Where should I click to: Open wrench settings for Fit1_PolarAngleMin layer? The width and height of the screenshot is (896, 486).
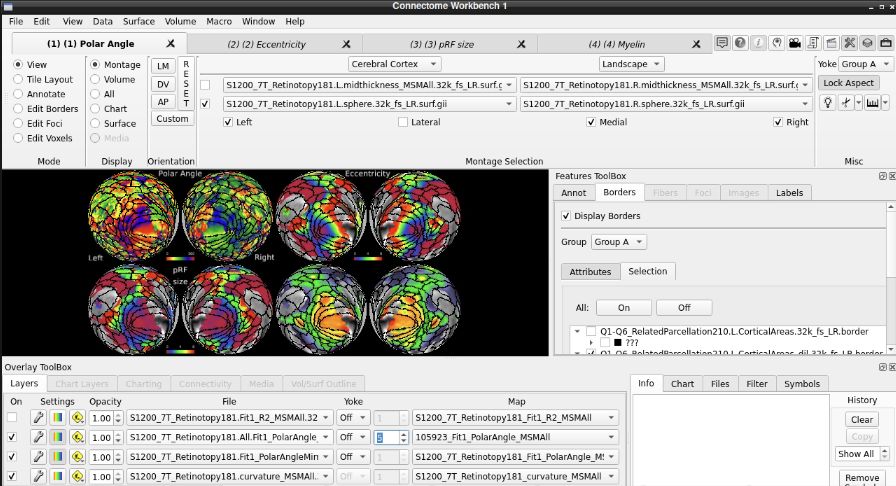point(38,457)
